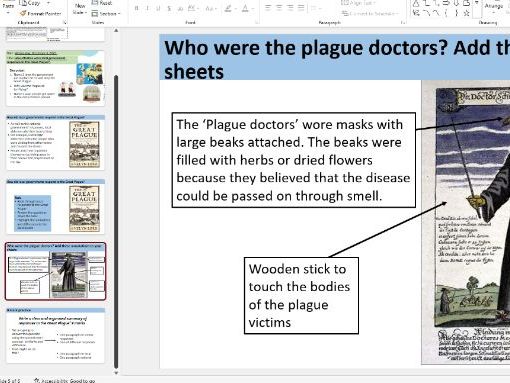
Task: Select the map slide thumbnail
Action: [x=55, y=78]
